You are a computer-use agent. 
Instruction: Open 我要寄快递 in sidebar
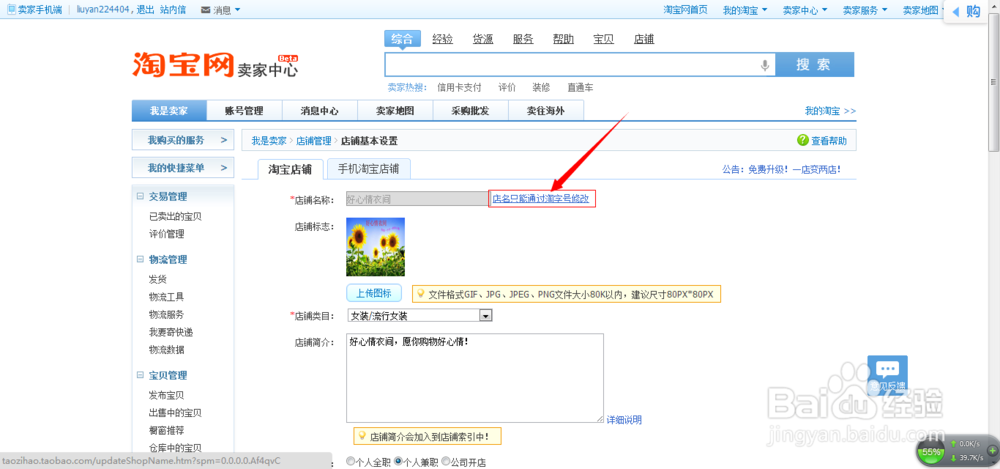click(171, 332)
